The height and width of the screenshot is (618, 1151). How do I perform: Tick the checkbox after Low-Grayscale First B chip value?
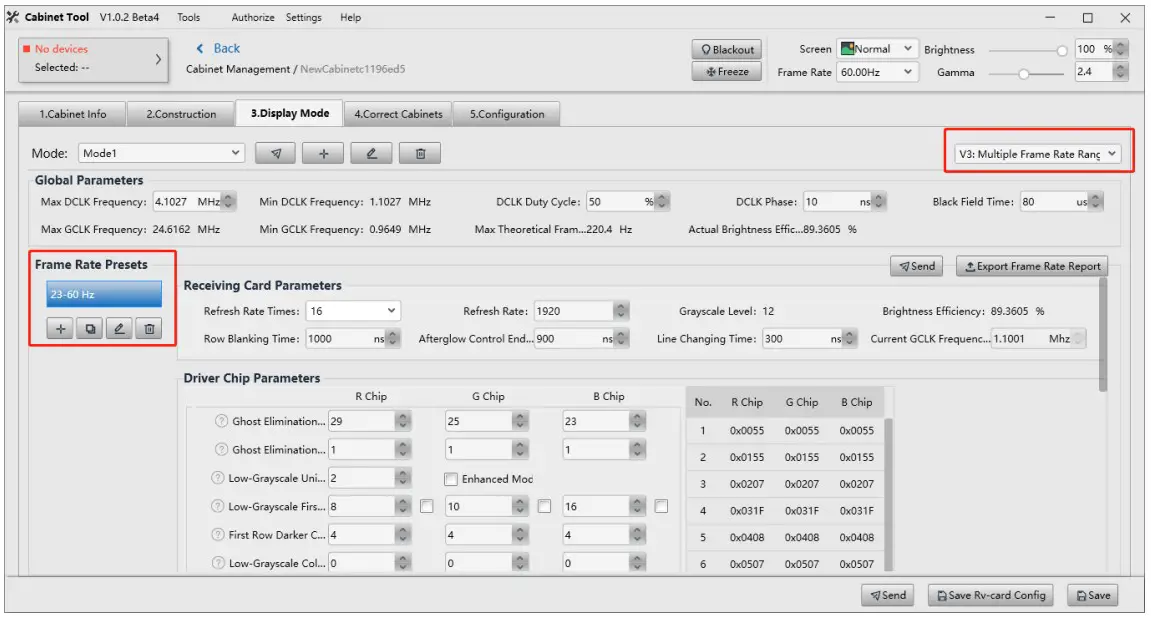point(661,507)
